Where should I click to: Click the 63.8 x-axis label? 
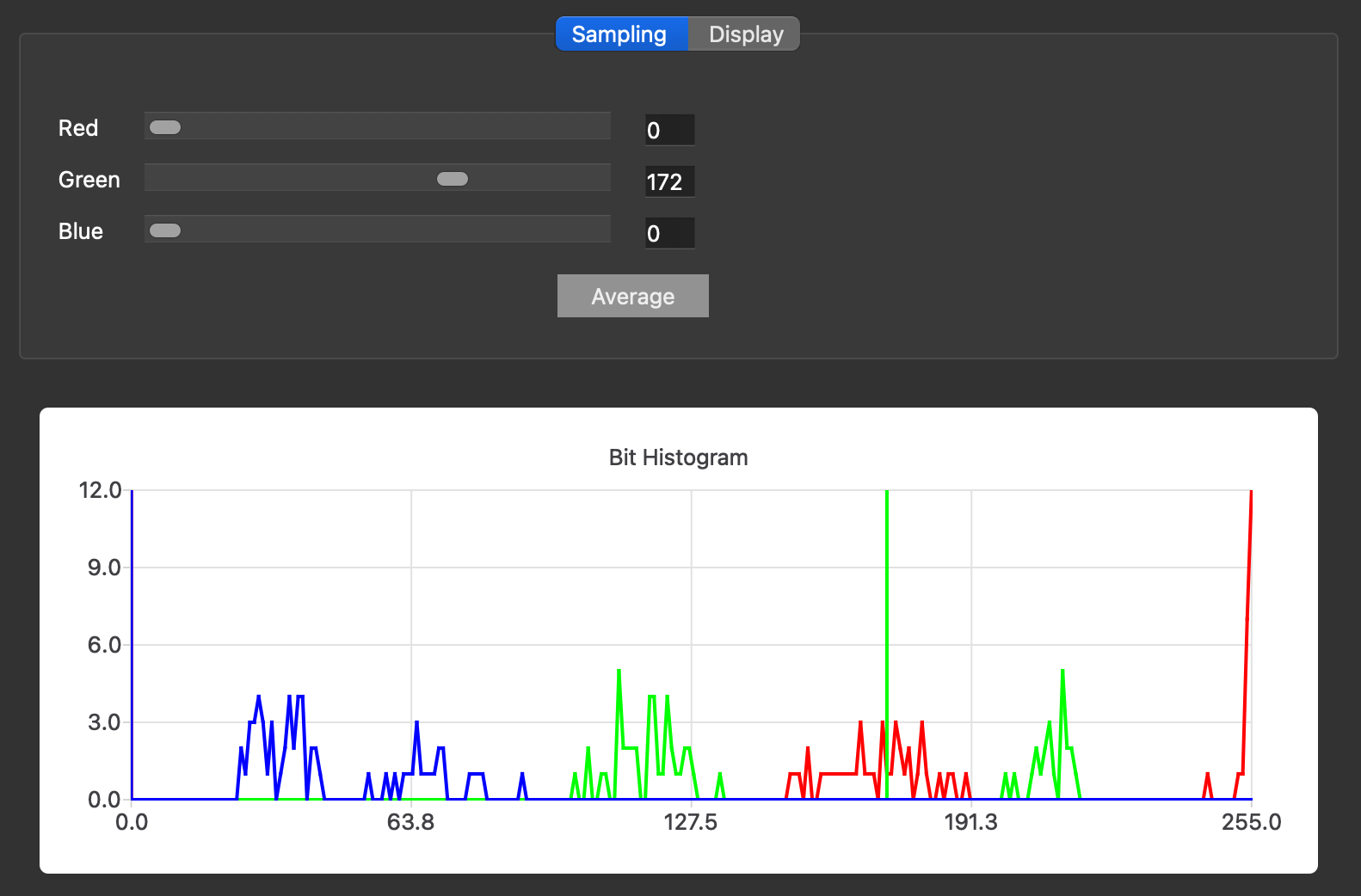(x=411, y=822)
